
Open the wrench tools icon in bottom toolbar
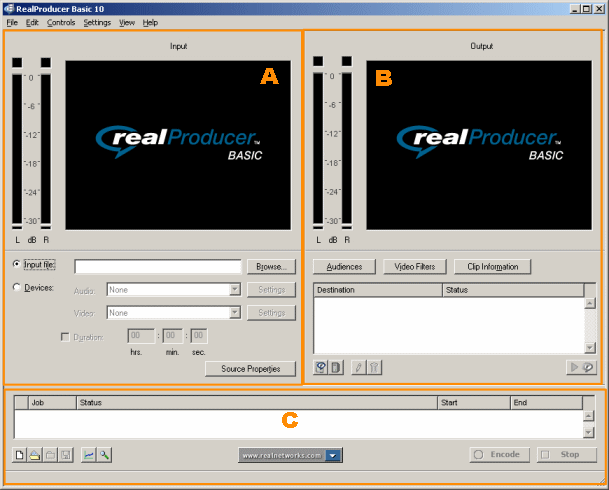[103, 455]
